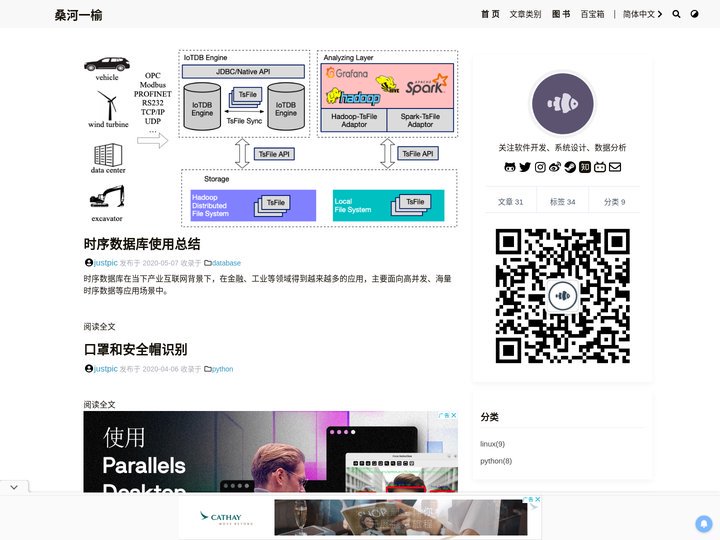Viewport: 720px width, 540px height.
Task: Open the python category link on the mask post
Action: (x=223, y=369)
